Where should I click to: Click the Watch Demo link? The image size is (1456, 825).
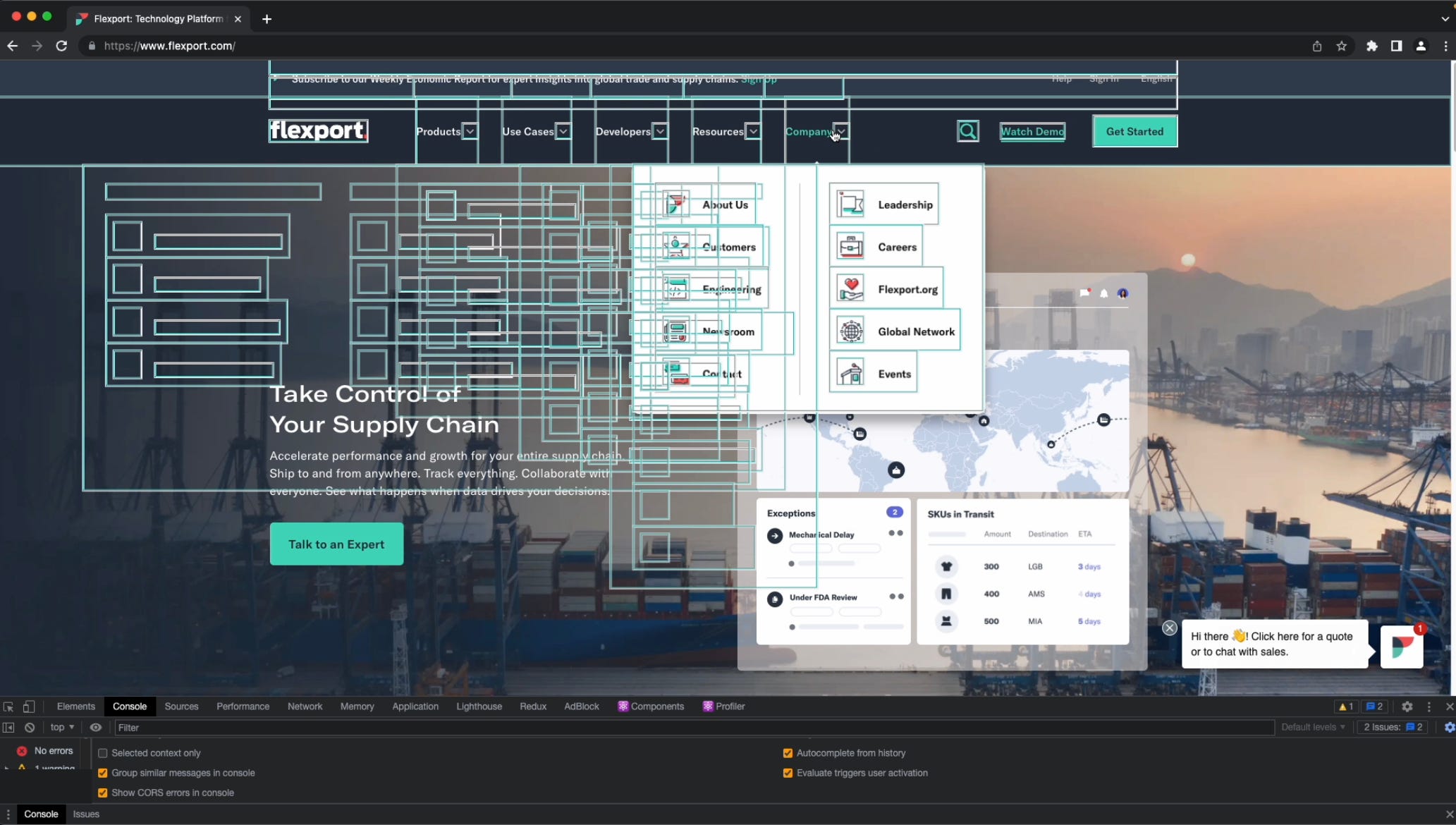coord(1032,131)
